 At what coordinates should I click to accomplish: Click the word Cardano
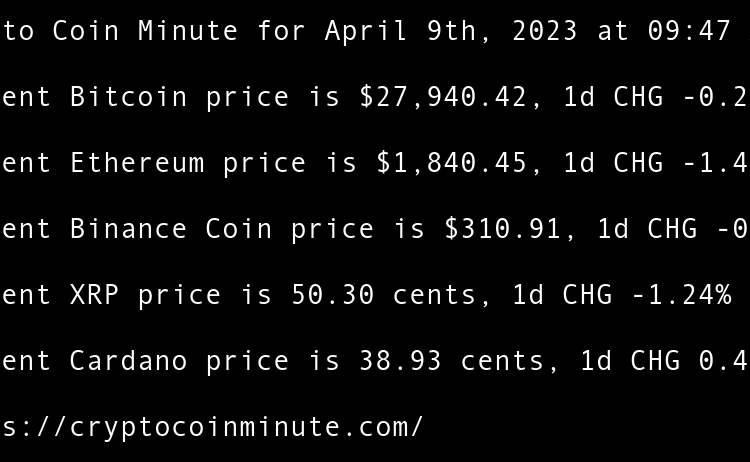[x=128, y=361]
